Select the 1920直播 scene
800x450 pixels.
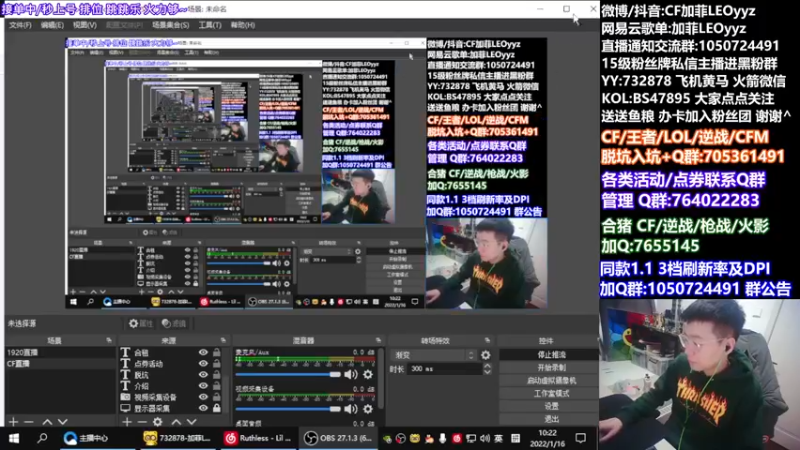pos(60,353)
